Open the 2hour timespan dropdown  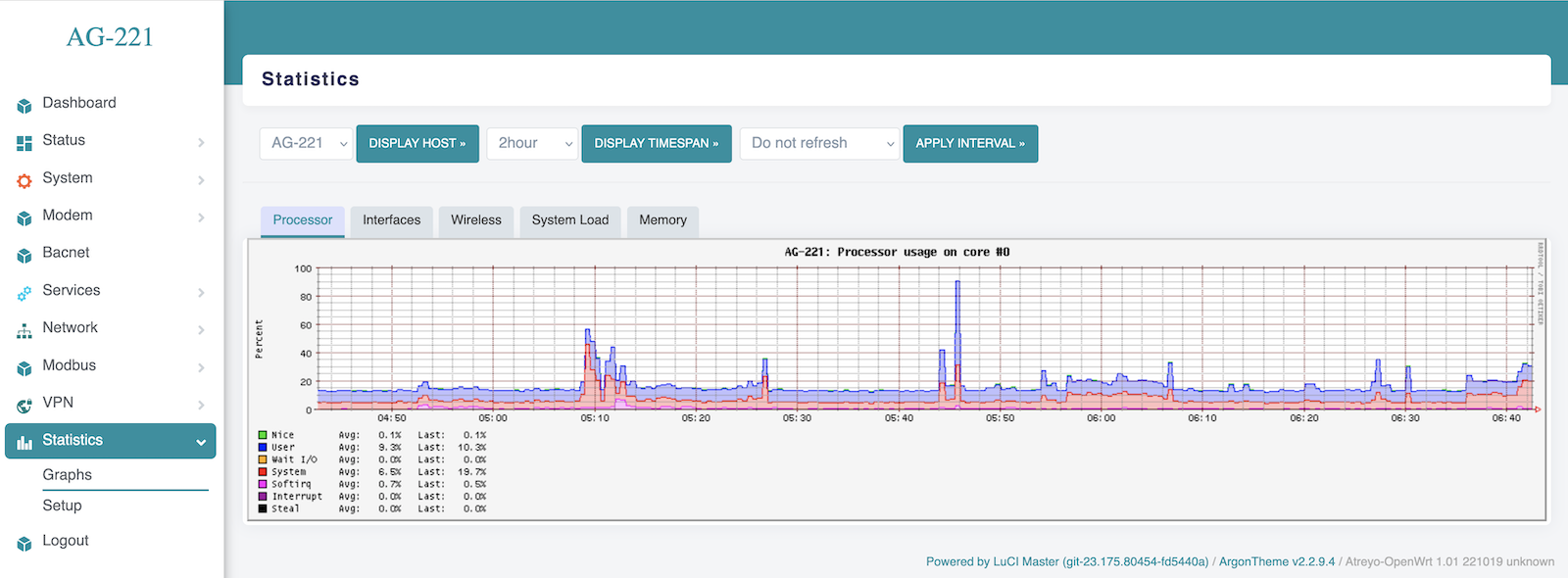click(x=532, y=143)
